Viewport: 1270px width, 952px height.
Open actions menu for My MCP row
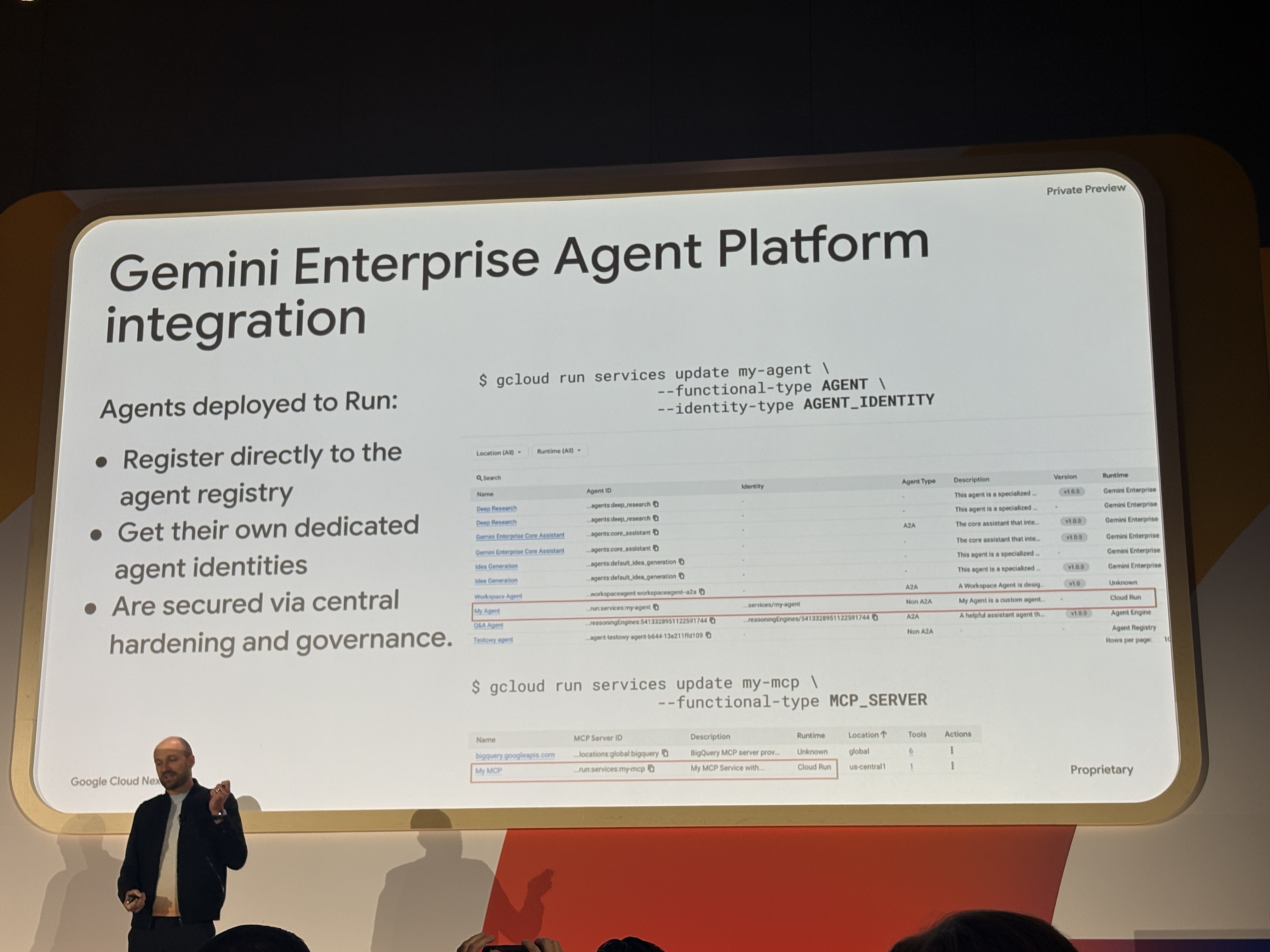[x=952, y=766]
